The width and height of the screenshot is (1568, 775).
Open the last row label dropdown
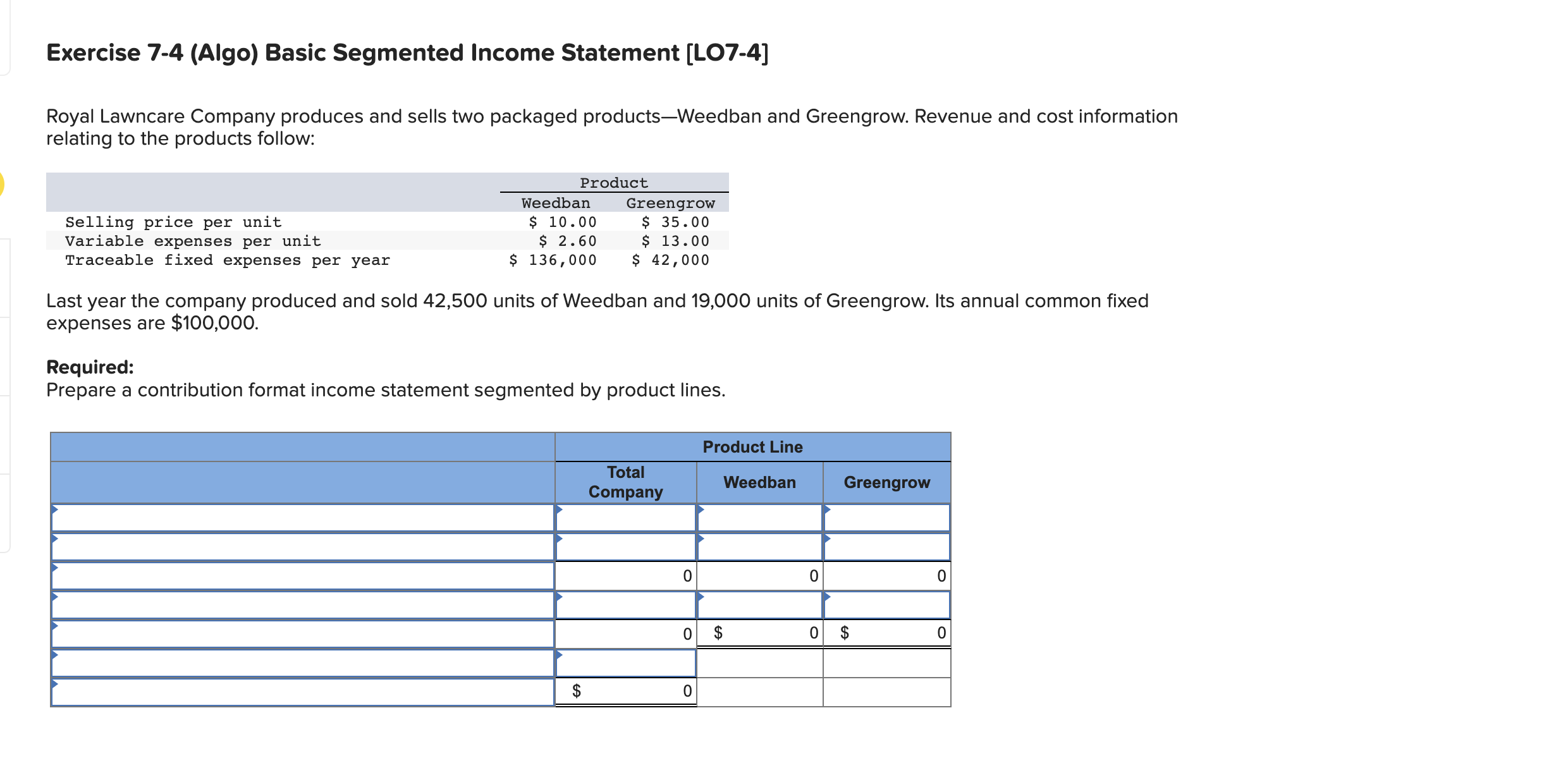tap(303, 692)
